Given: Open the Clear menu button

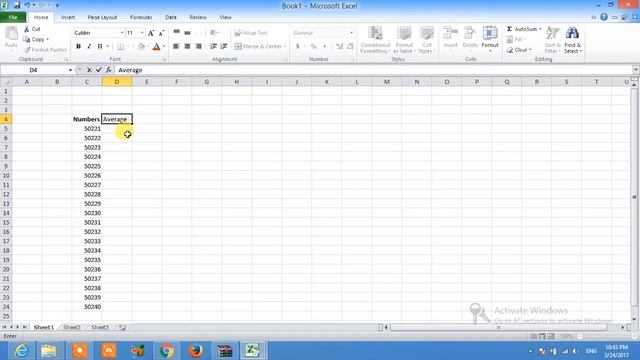Looking at the screenshot, I should click(x=519, y=50).
